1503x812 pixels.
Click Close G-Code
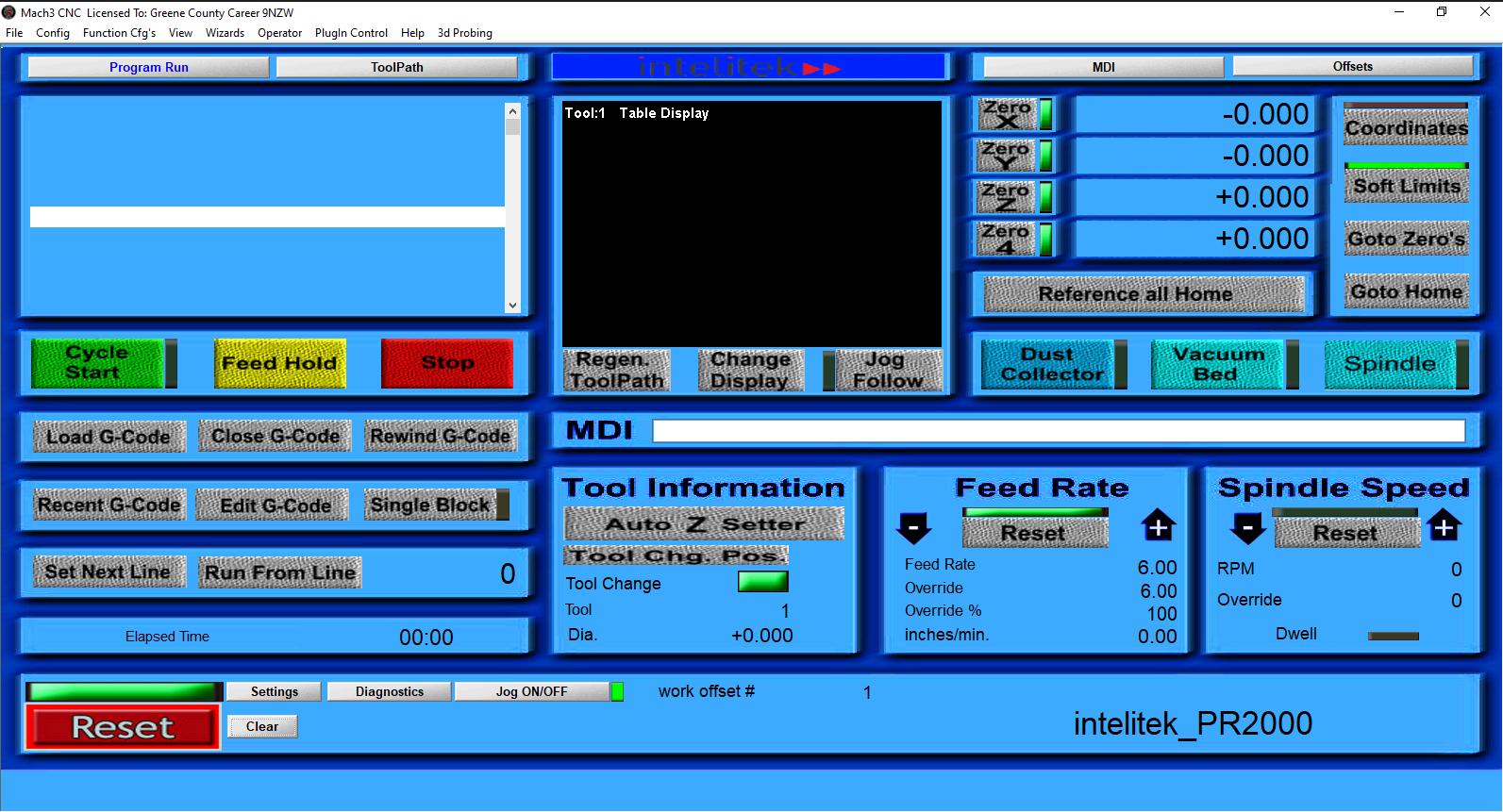click(x=276, y=437)
